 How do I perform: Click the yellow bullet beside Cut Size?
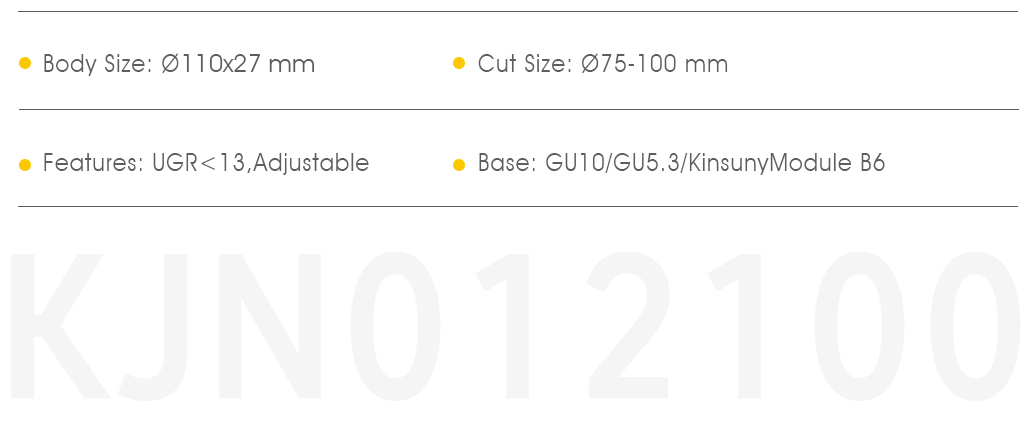[459, 63]
